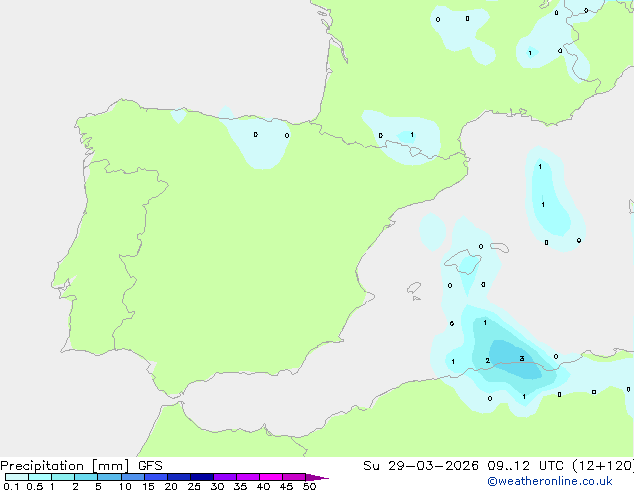Screen dimensions: 634x490
Task: Click the 'Precipitation [mm]' title text
Action: point(65,466)
